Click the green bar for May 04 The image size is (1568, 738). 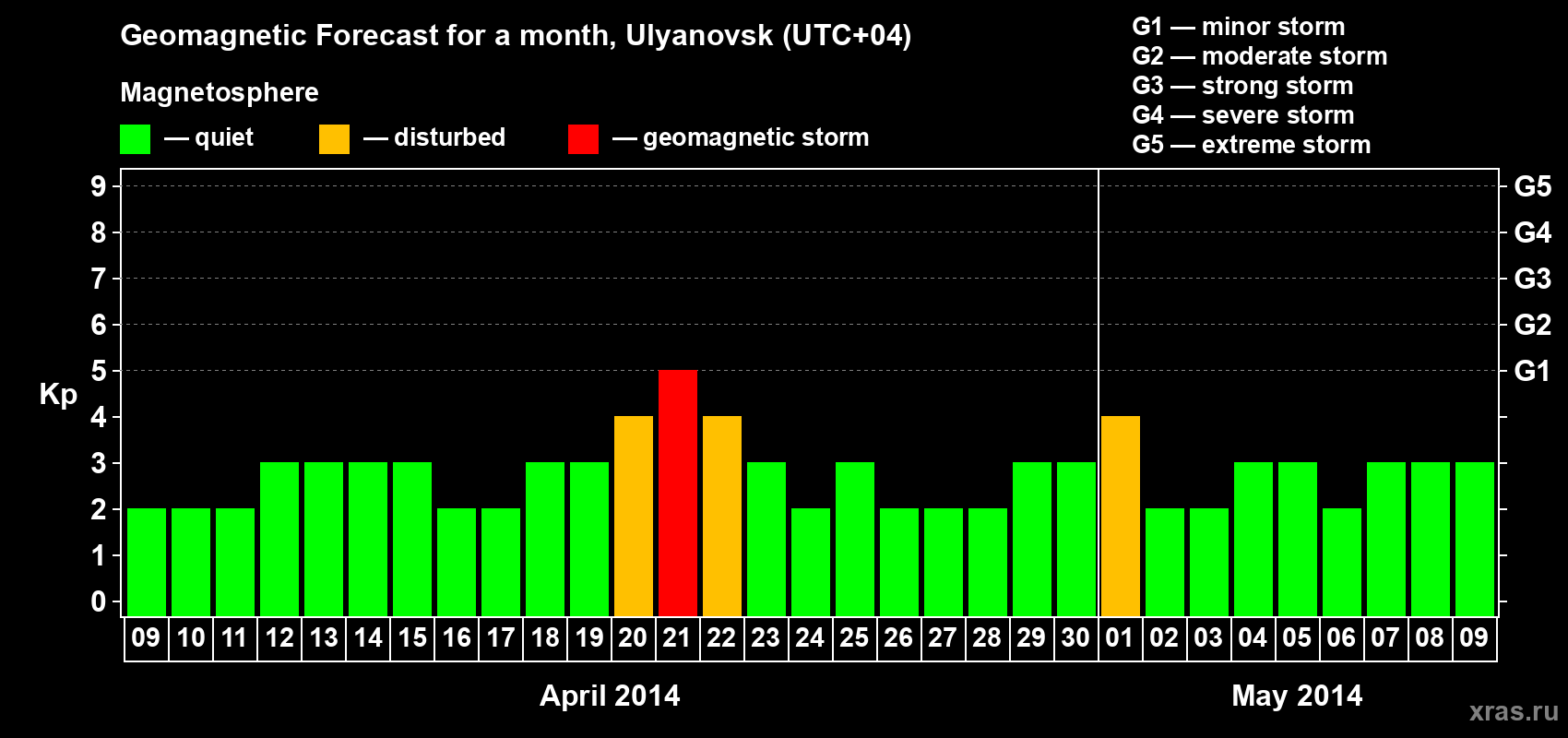1253,540
